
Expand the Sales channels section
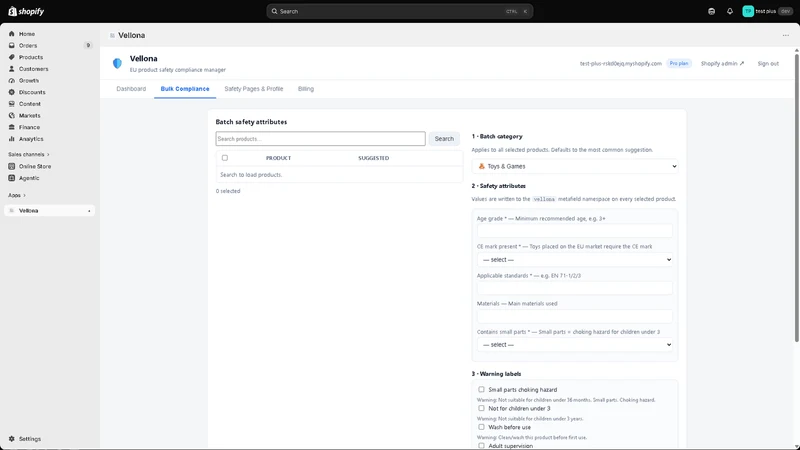coord(29,154)
